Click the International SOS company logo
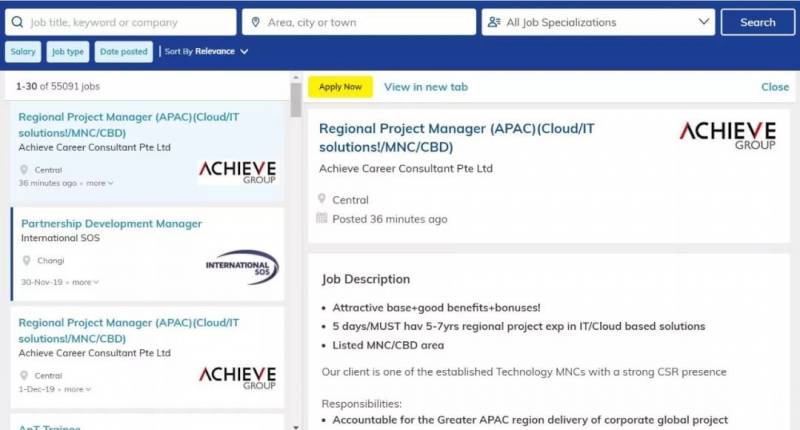 241,266
